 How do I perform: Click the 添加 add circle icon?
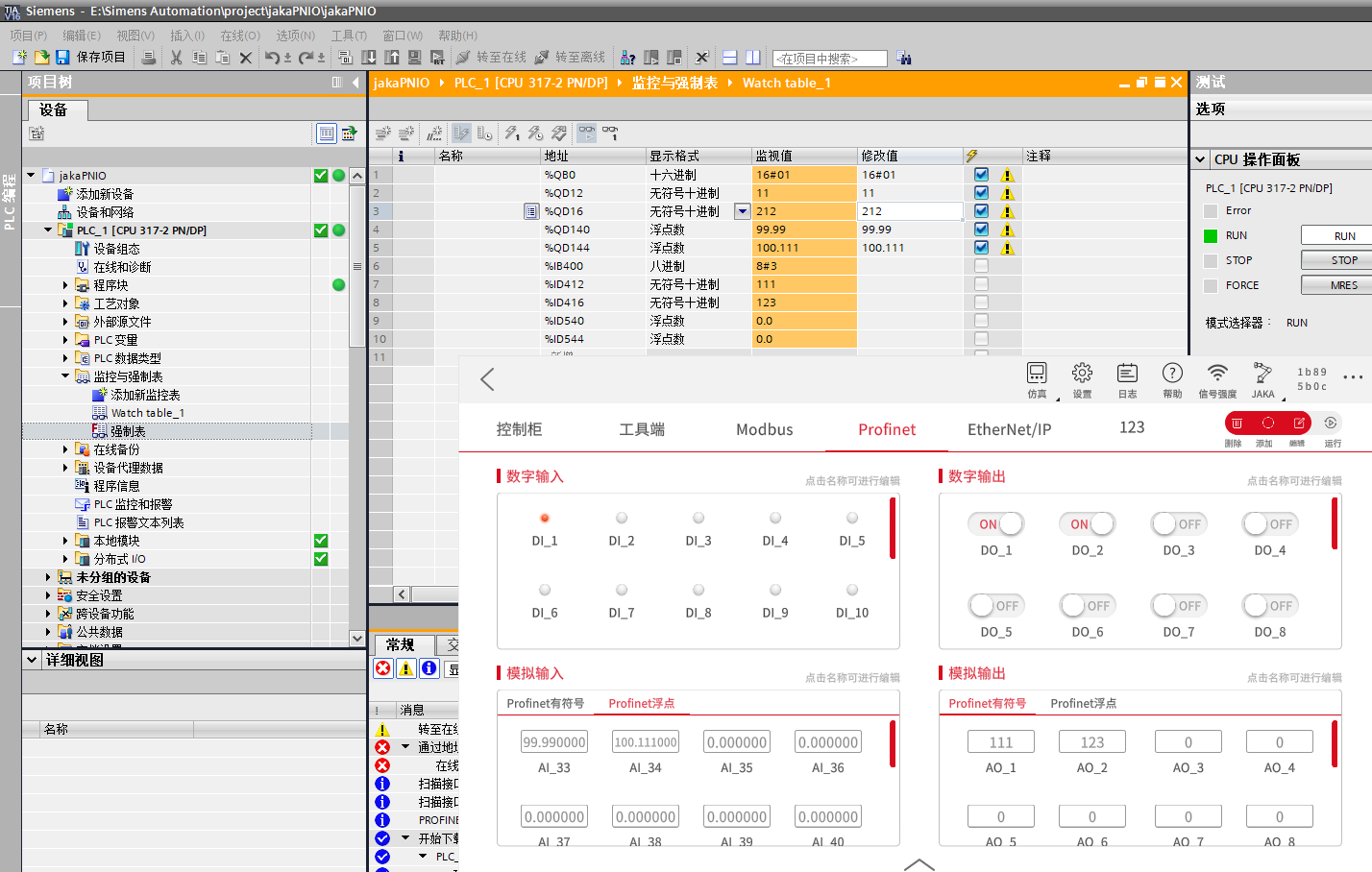[1268, 424]
